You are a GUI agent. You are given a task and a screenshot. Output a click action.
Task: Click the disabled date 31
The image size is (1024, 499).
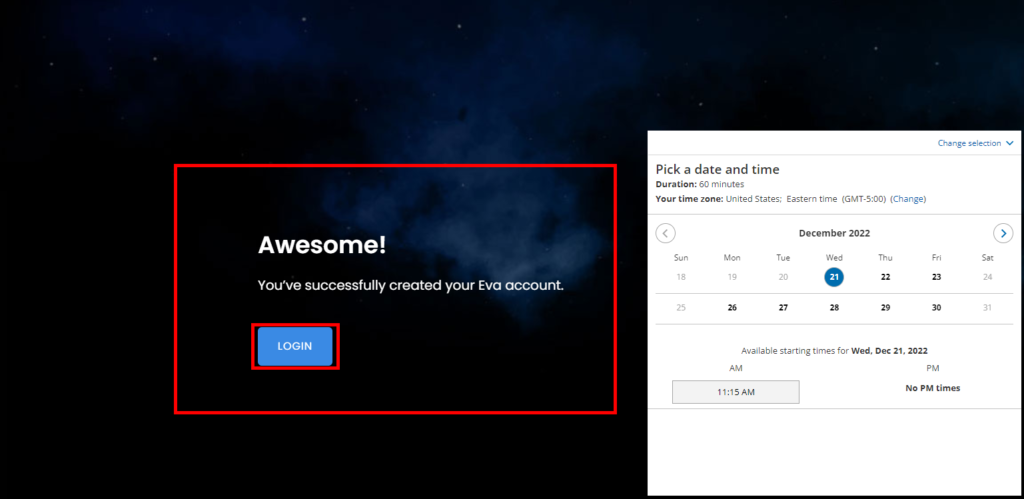click(987, 308)
